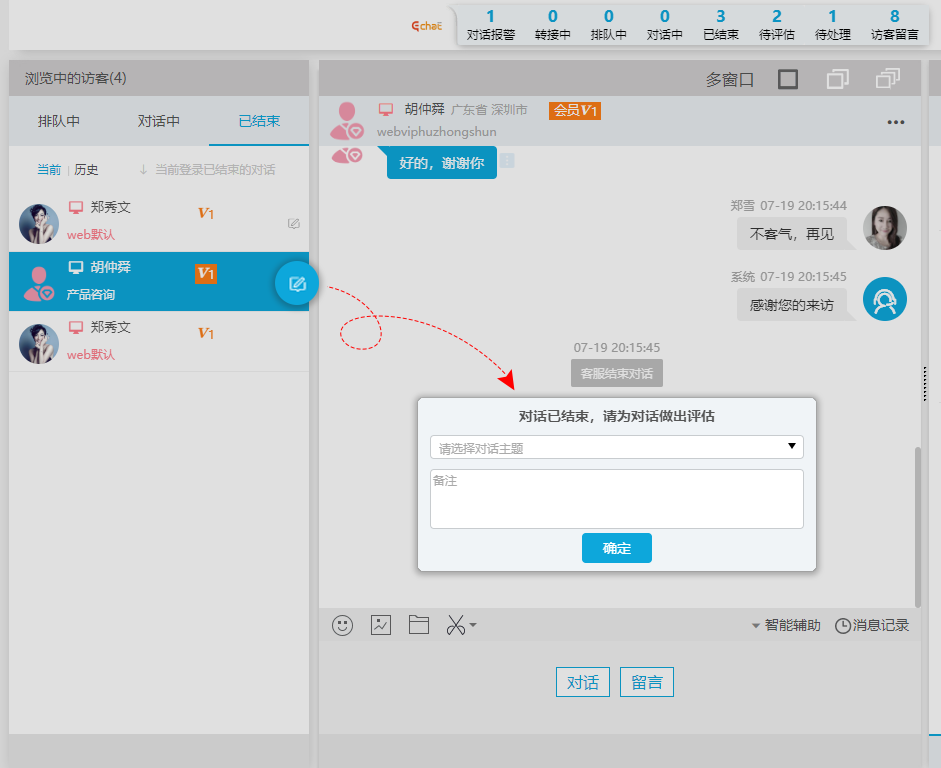Open 对话报警 counter
Image resolution: width=941 pixels, height=768 pixels.
point(491,25)
